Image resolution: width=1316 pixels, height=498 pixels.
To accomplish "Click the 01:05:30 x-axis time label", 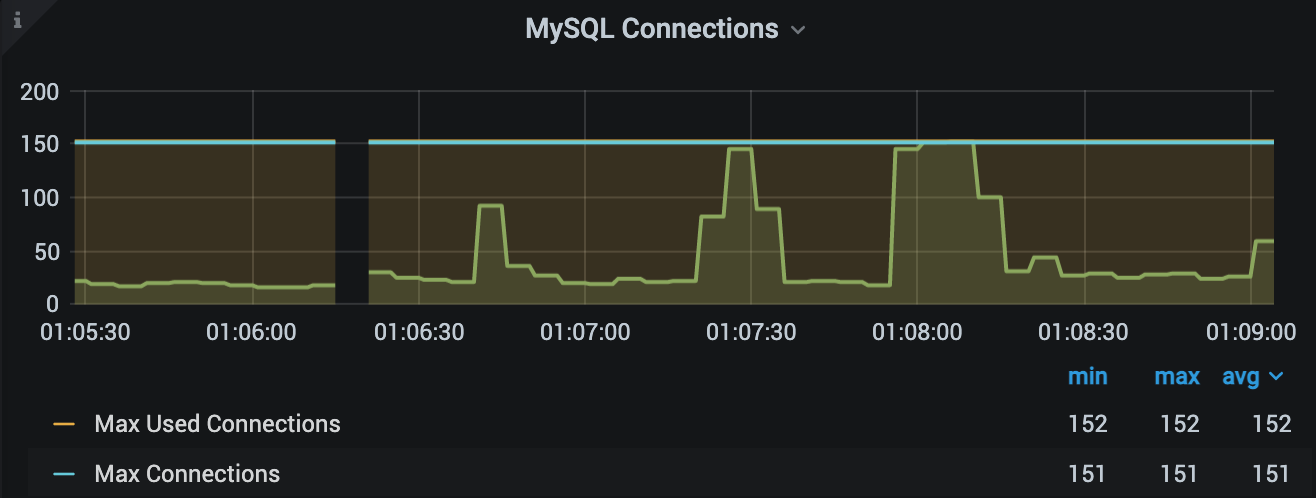I will coord(85,331).
